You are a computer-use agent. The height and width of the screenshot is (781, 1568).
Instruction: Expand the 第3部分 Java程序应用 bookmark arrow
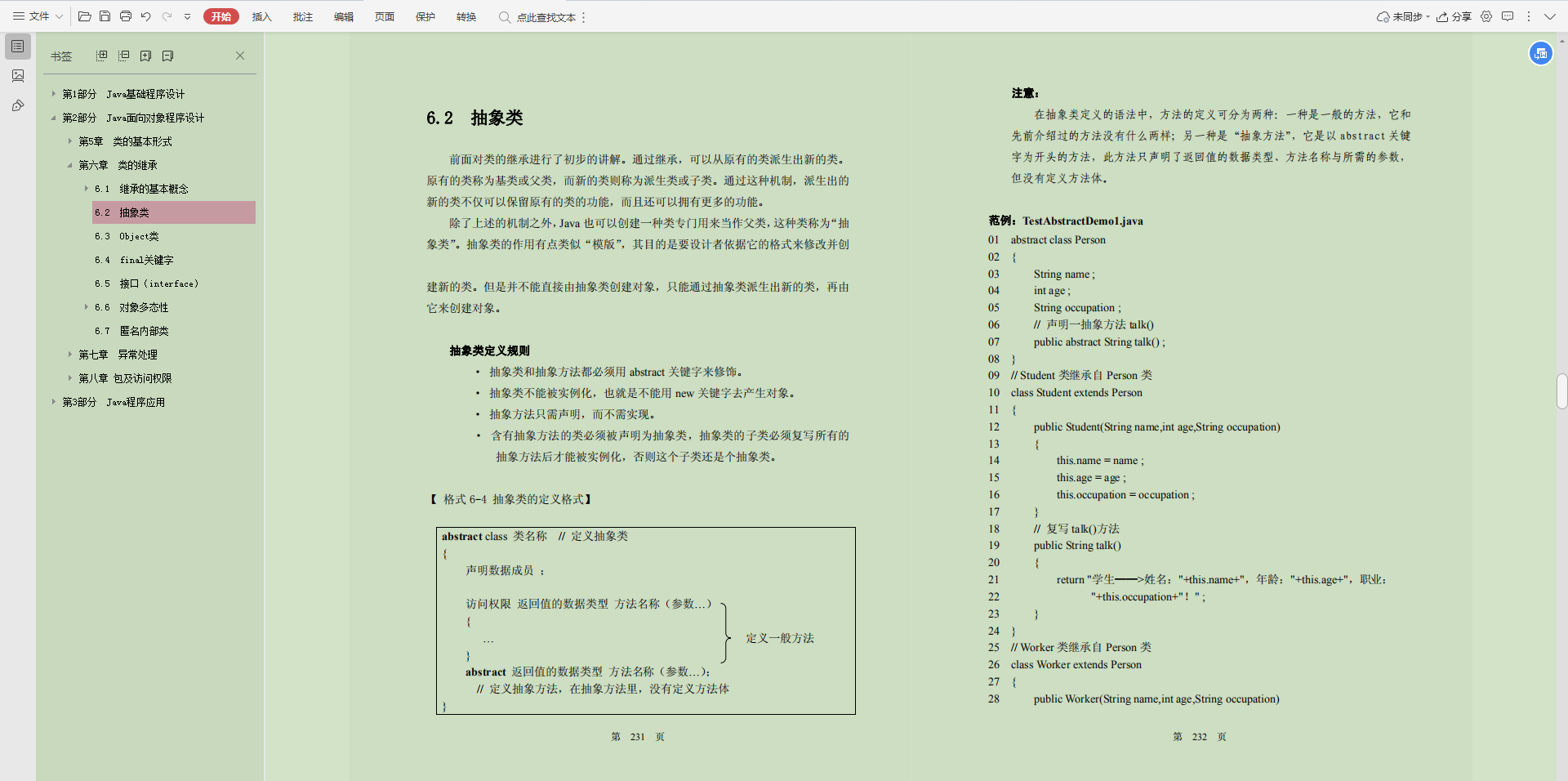pos(54,402)
